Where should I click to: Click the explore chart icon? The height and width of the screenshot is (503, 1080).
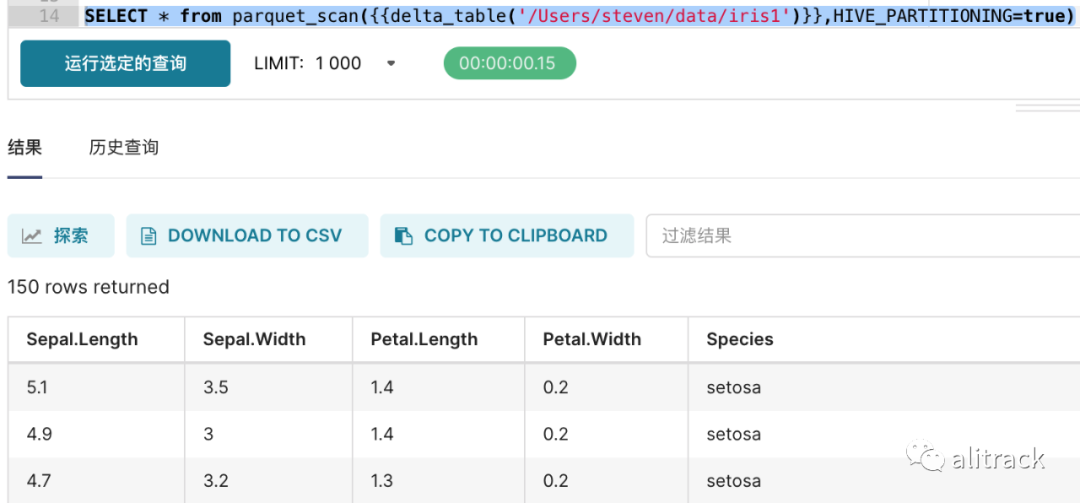click(x=33, y=236)
